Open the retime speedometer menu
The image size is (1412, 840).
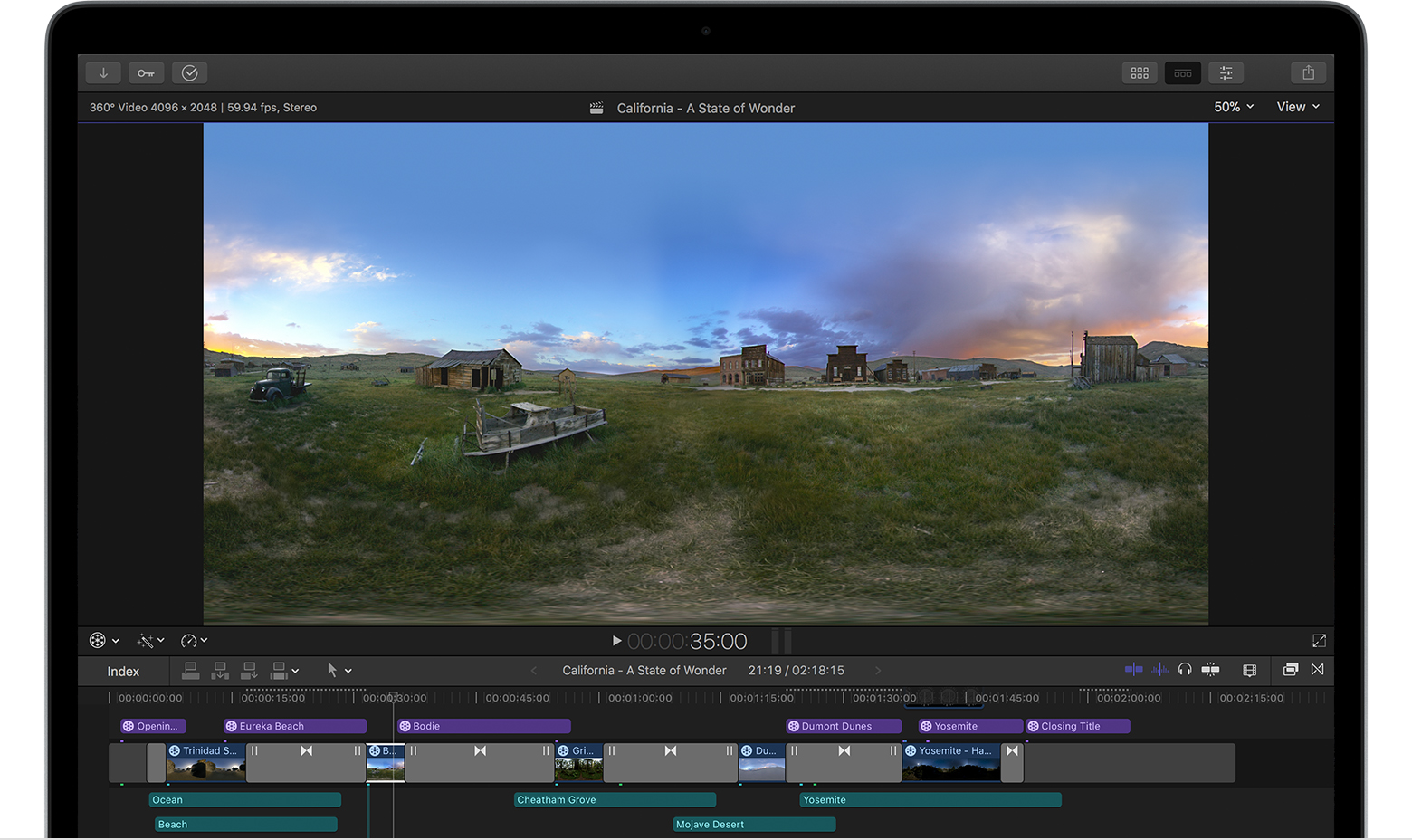[x=194, y=641]
